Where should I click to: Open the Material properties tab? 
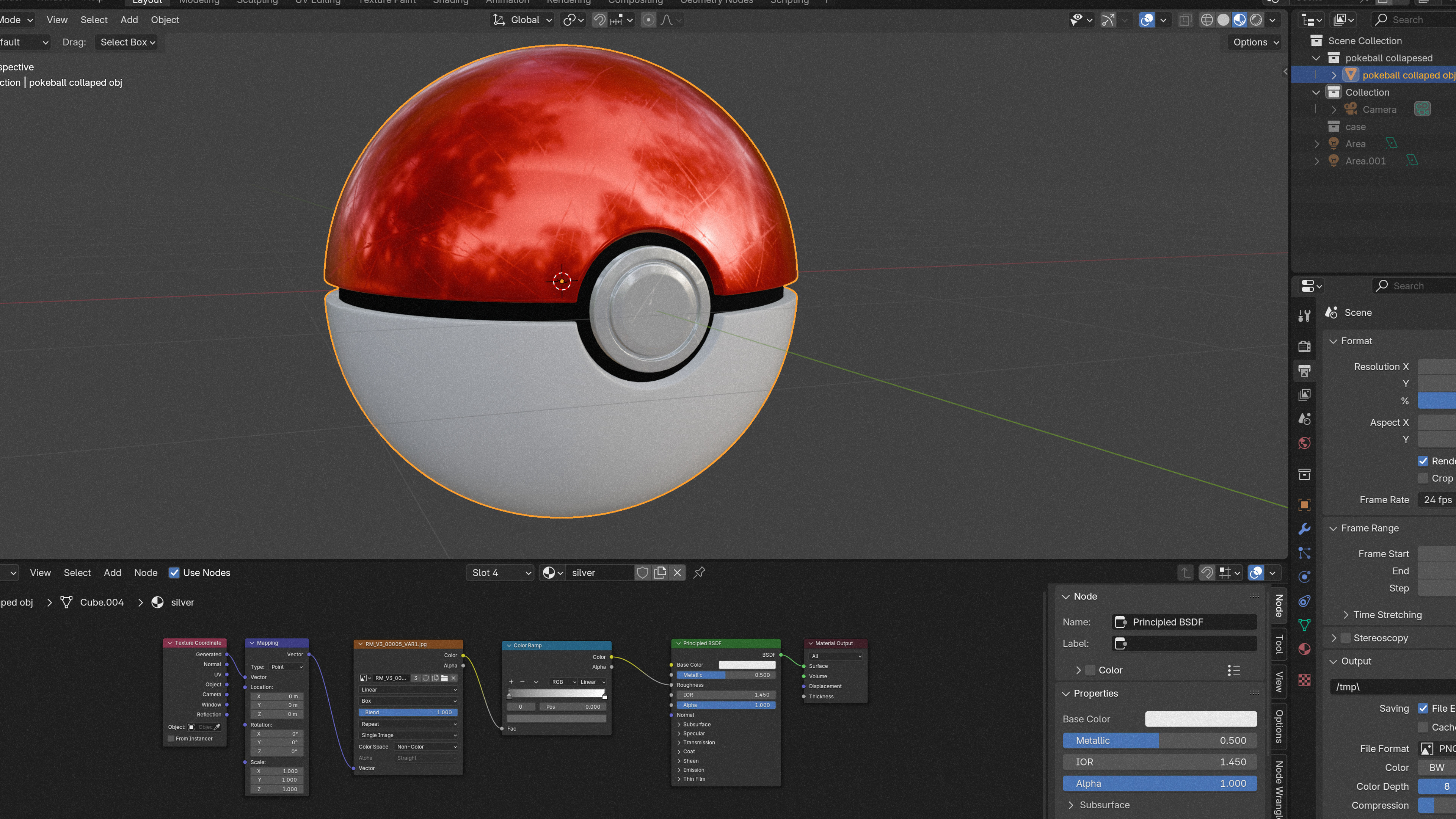coord(1304,649)
